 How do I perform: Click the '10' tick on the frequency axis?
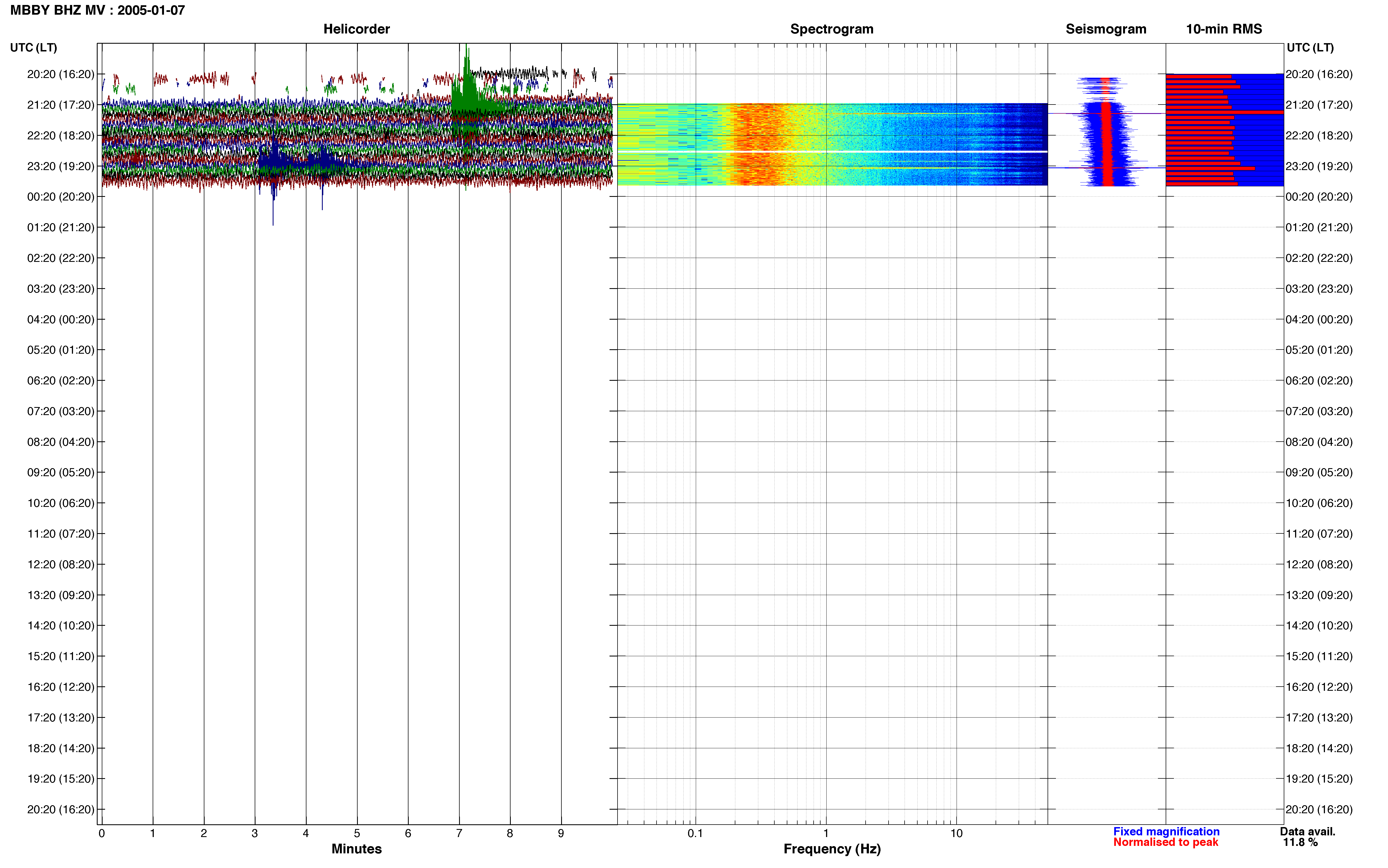coord(956,833)
